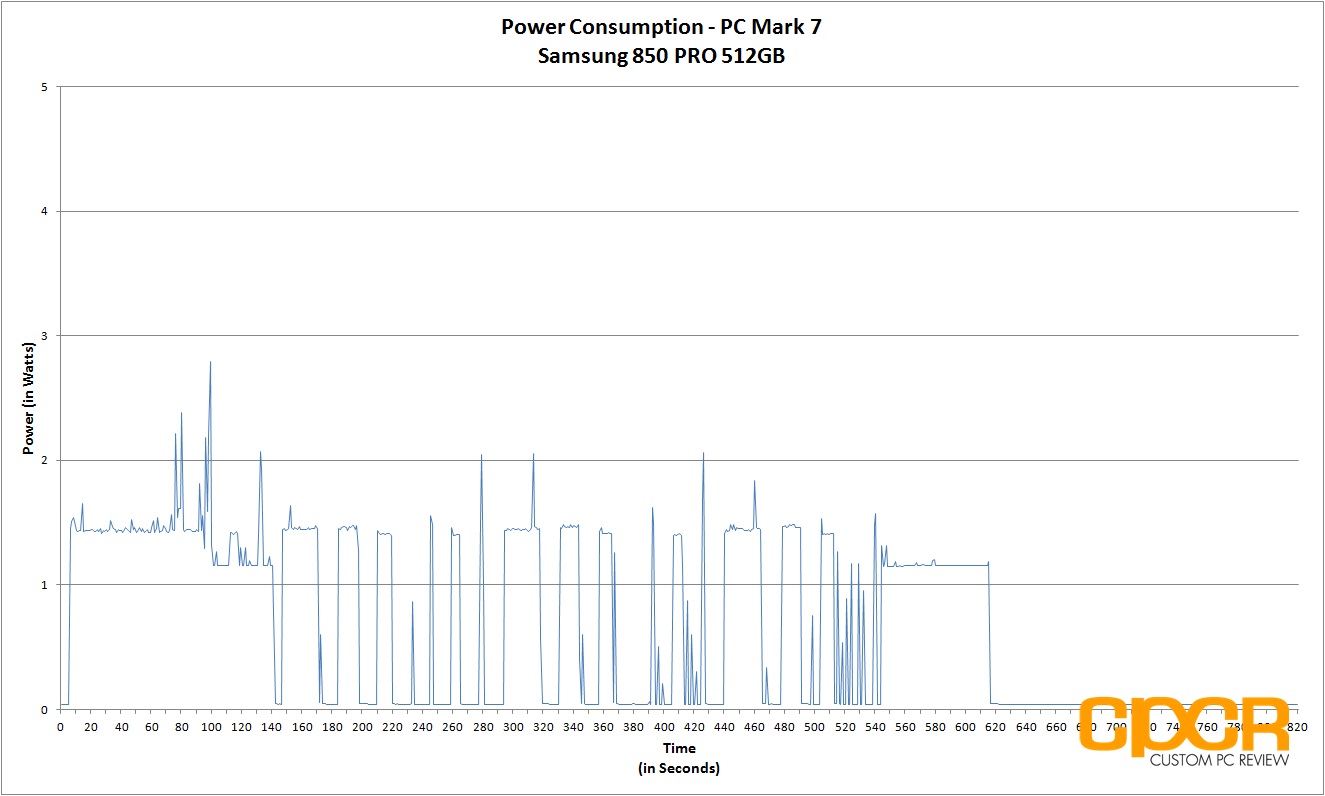Select the time axis tick "160"
Viewport: 1325px width, 796px height.
click(x=302, y=727)
